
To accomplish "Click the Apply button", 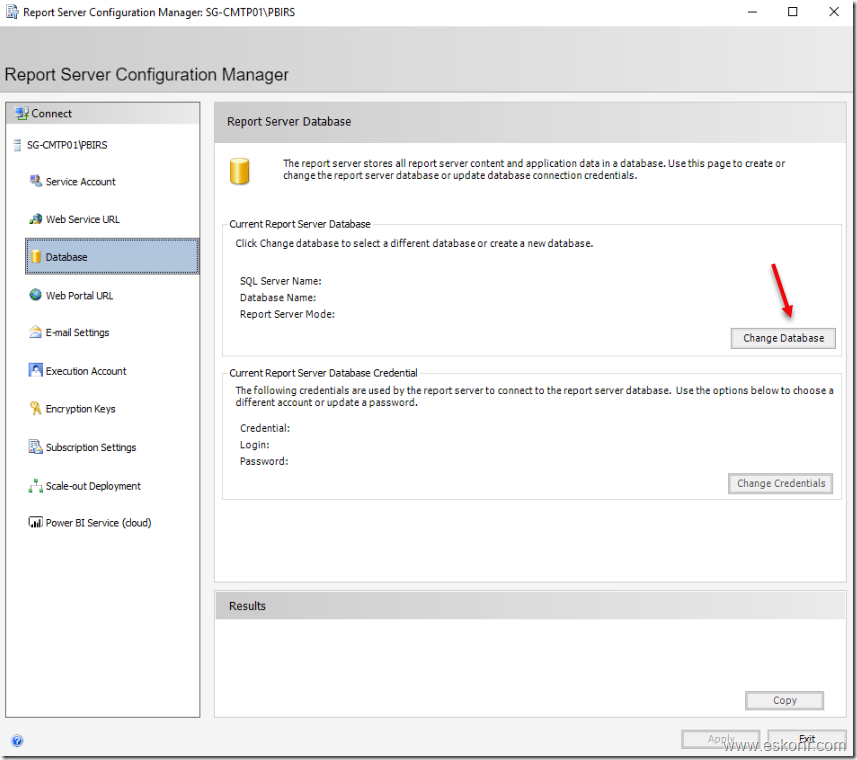I will click(720, 740).
